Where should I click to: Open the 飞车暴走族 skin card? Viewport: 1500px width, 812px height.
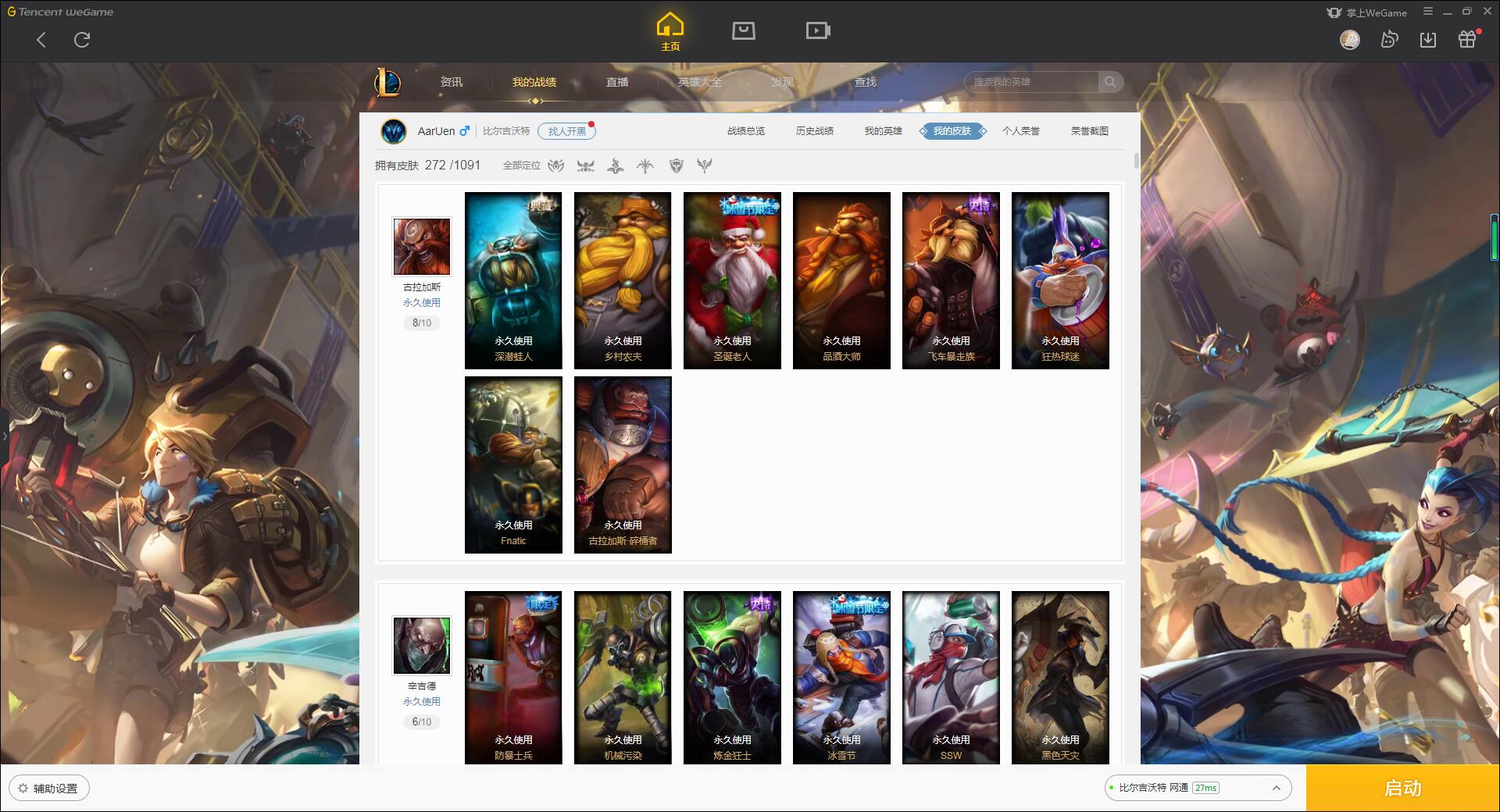951,280
